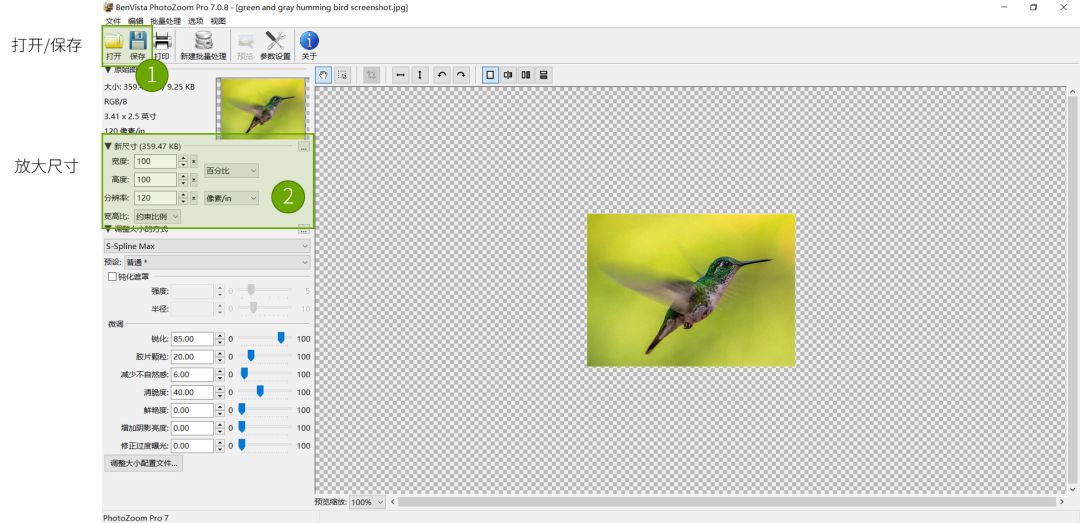Click the 打开 (Open) toolbar icon
Image resolution: width=1080 pixels, height=523 pixels.
coord(114,43)
